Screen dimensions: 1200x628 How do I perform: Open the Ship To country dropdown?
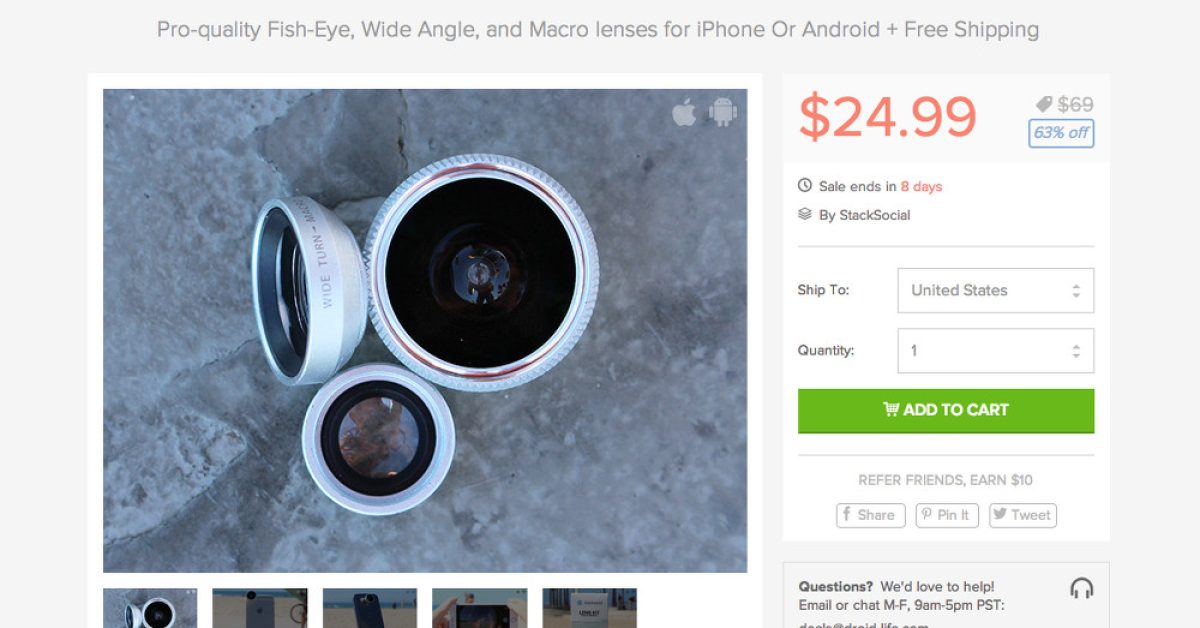coord(995,290)
